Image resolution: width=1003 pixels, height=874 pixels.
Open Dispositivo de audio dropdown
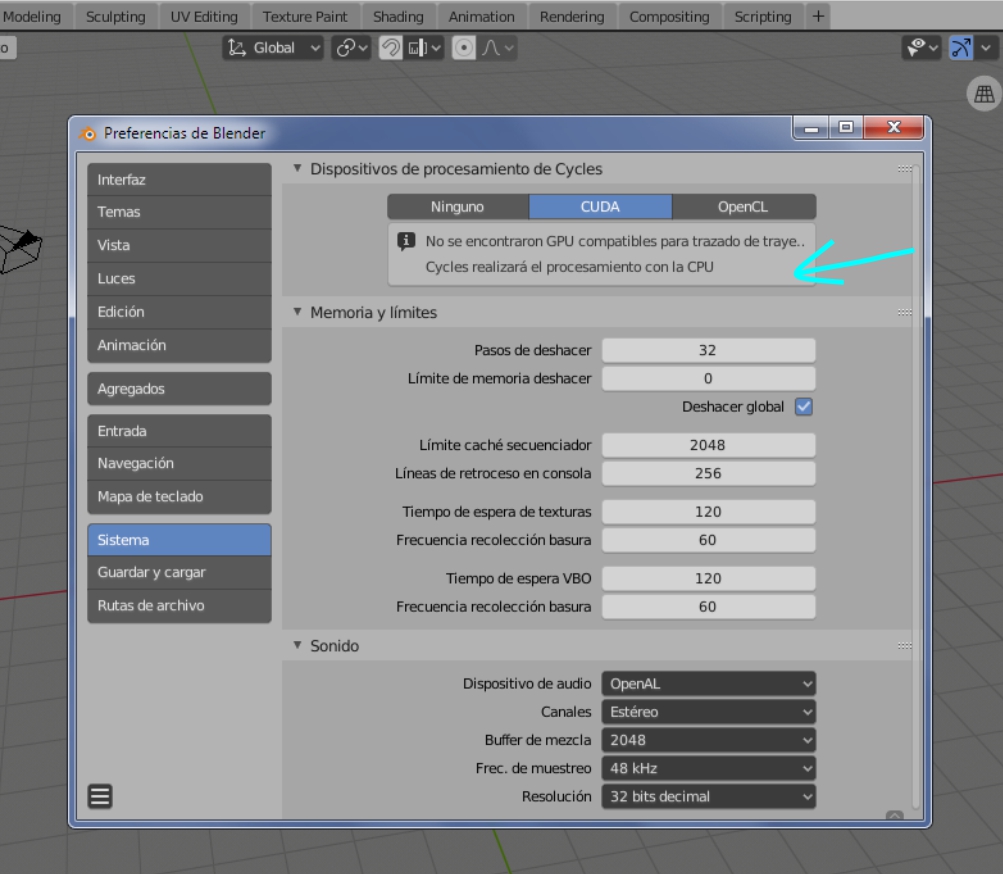click(709, 683)
